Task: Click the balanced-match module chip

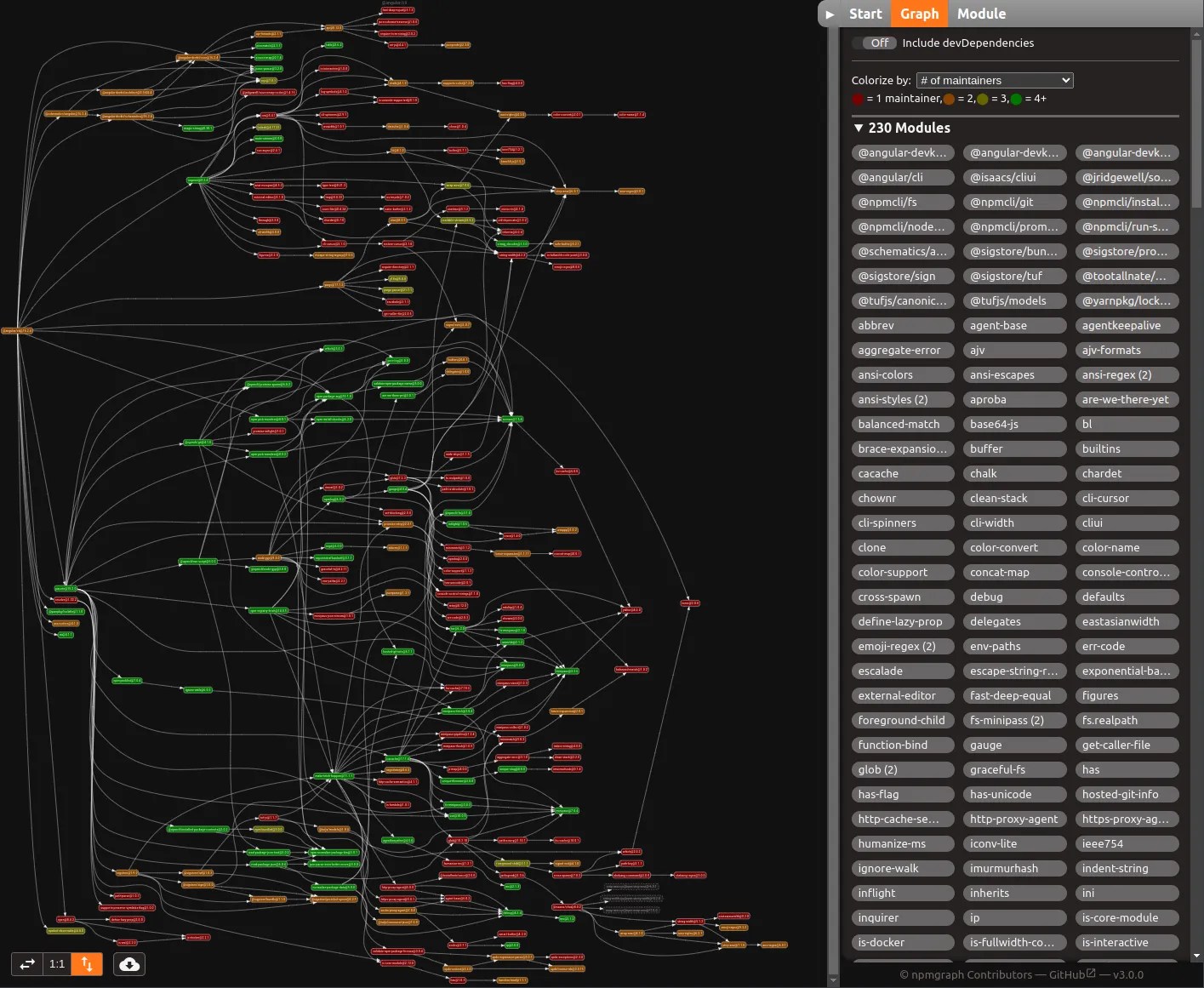Action: coord(903,424)
